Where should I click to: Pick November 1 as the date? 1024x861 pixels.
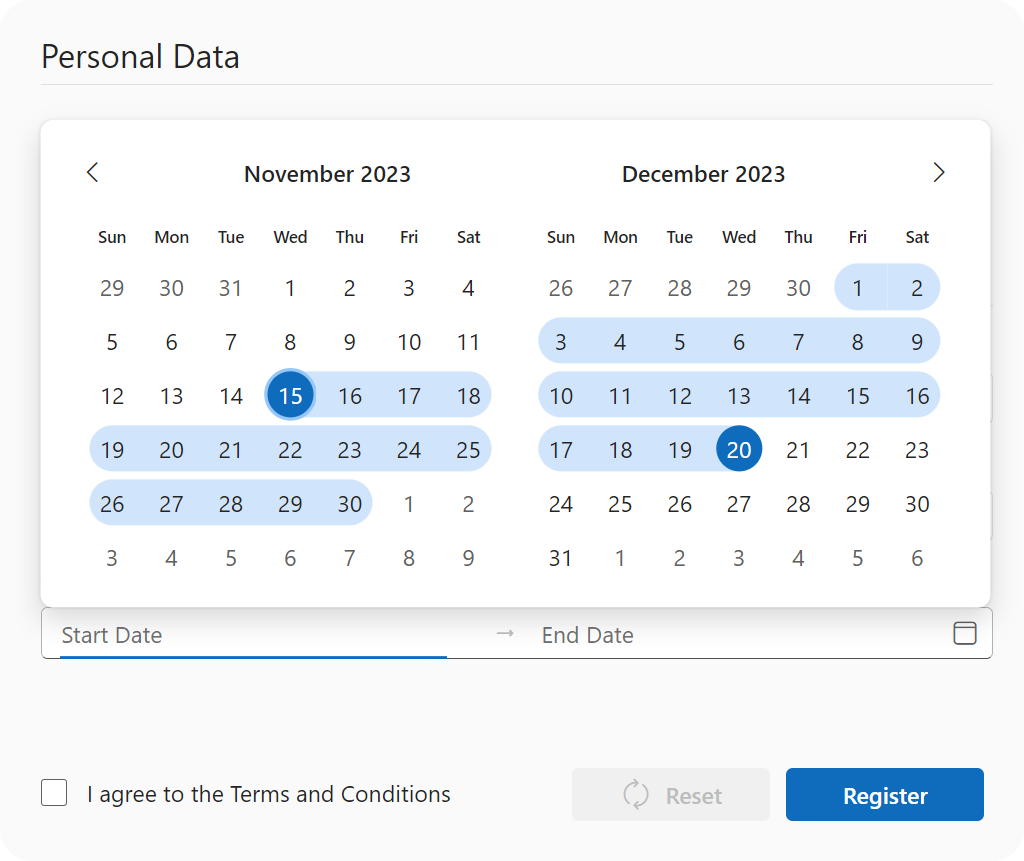point(290,289)
